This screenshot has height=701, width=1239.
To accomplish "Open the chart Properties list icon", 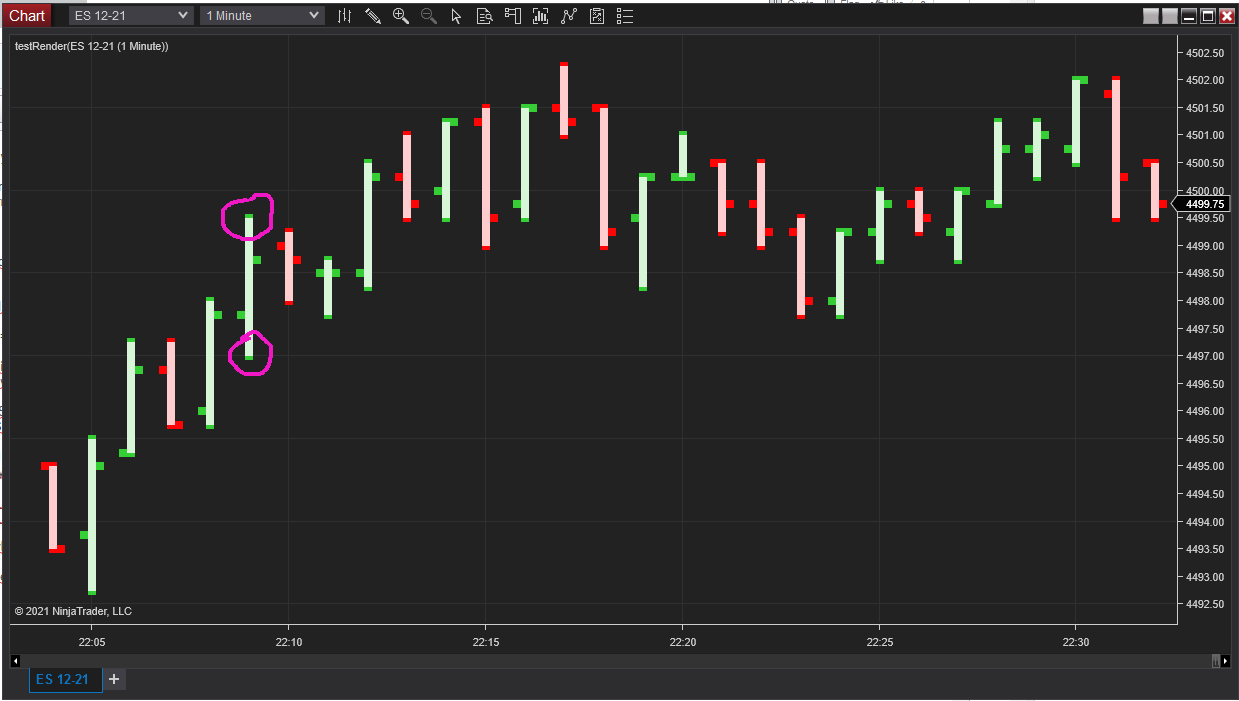I will (624, 15).
